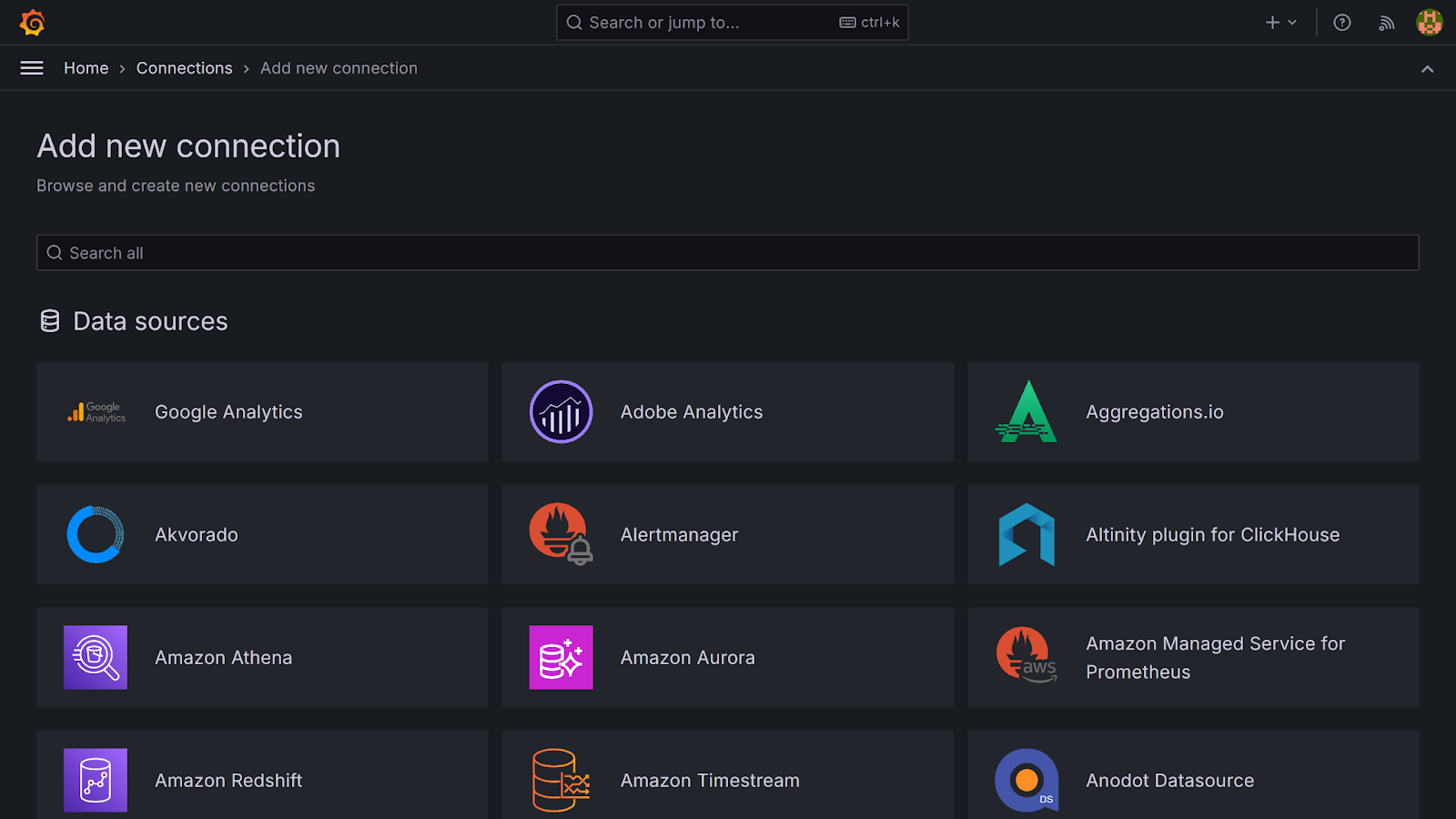Select Adobe Analytics data source
This screenshot has height=819, width=1456.
point(728,412)
